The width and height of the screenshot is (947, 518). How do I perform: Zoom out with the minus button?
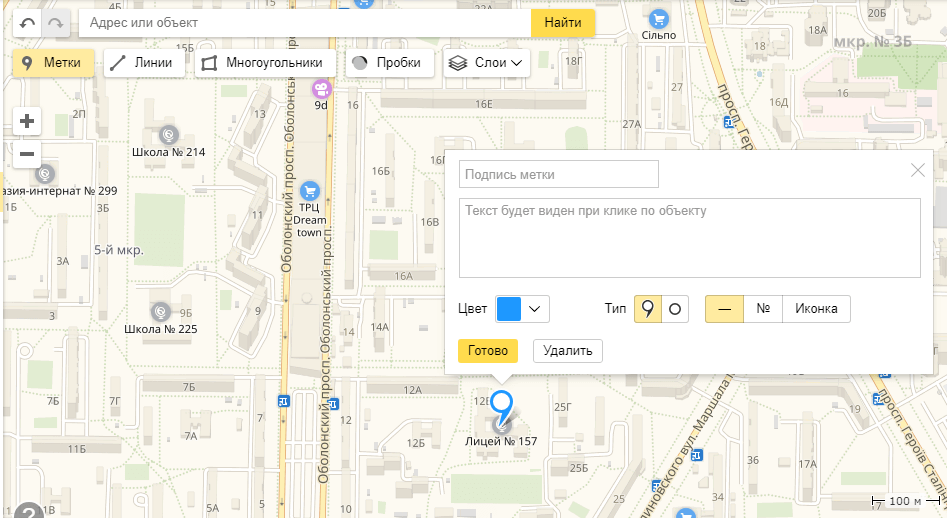coord(27,154)
